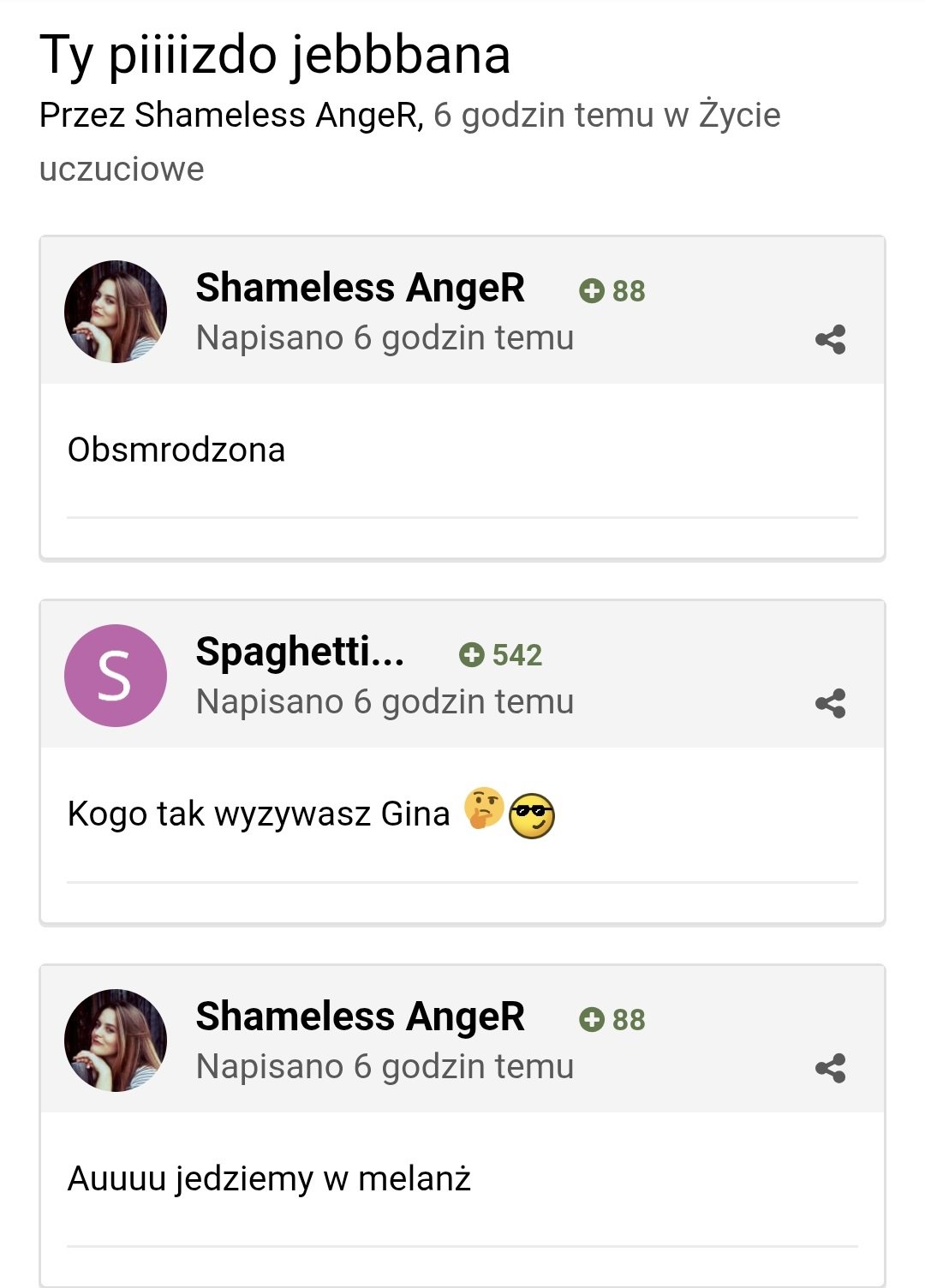The width and height of the screenshot is (925, 1288).
Task: Click green plus reputation icon on "Obsmrodzona" post
Action: [x=592, y=291]
